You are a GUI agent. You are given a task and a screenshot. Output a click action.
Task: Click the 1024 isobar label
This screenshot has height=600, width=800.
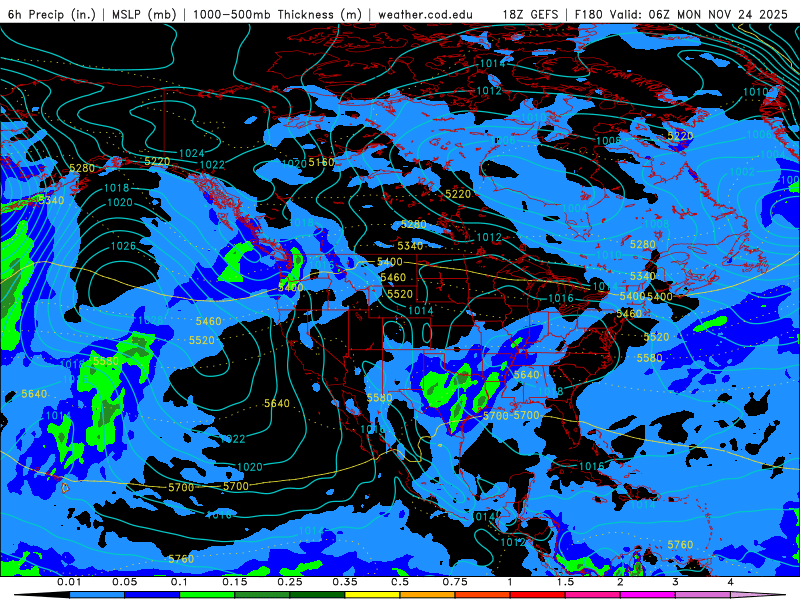click(x=191, y=153)
